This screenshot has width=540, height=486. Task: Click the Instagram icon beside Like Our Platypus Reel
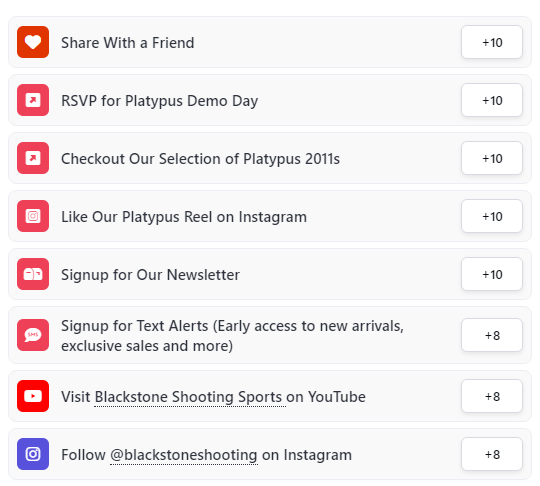point(33,216)
